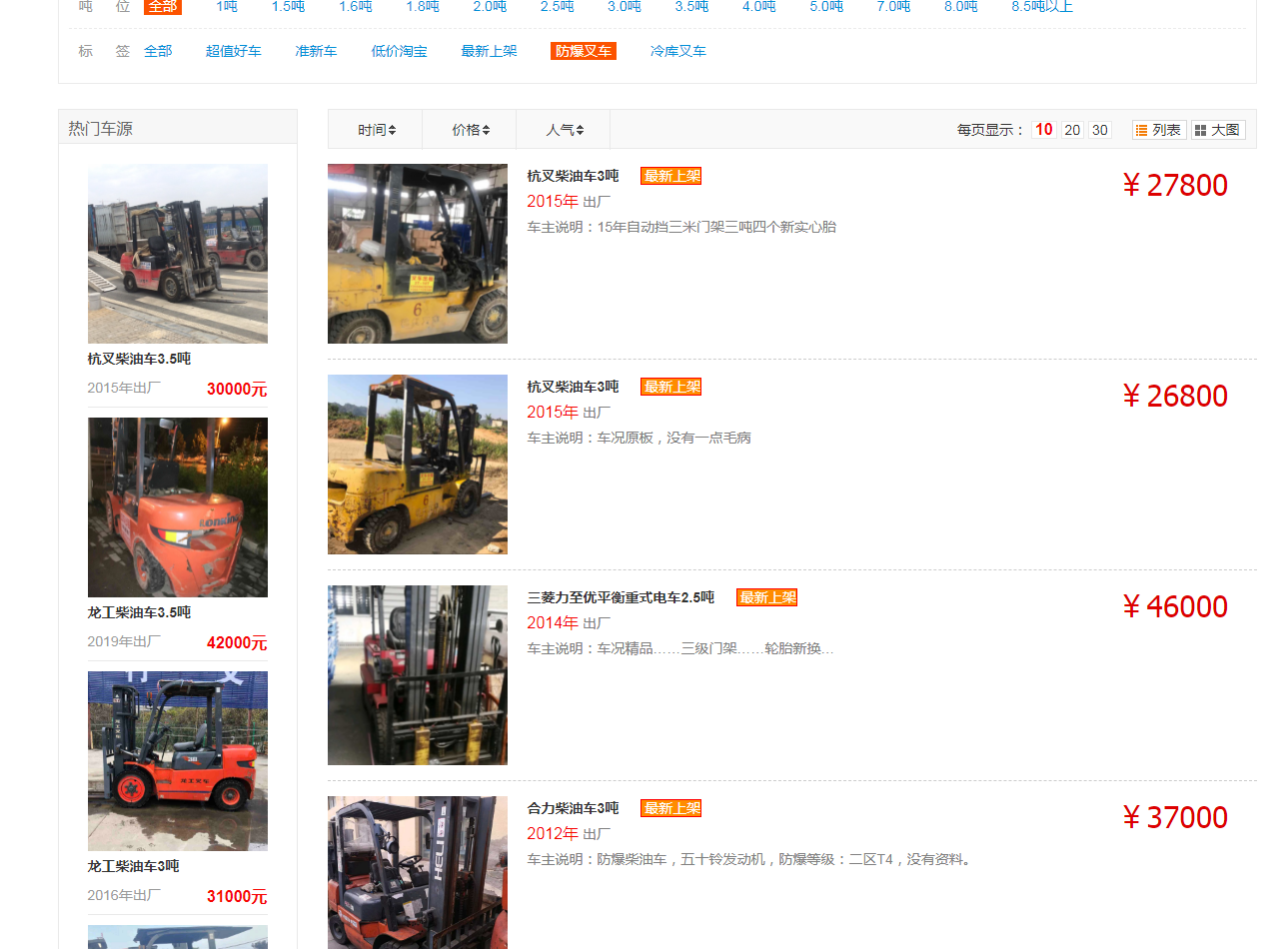The image size is (1288, 949).
Task: Filter by 低价淘宝 tag
Action: [x=399, y=51]
